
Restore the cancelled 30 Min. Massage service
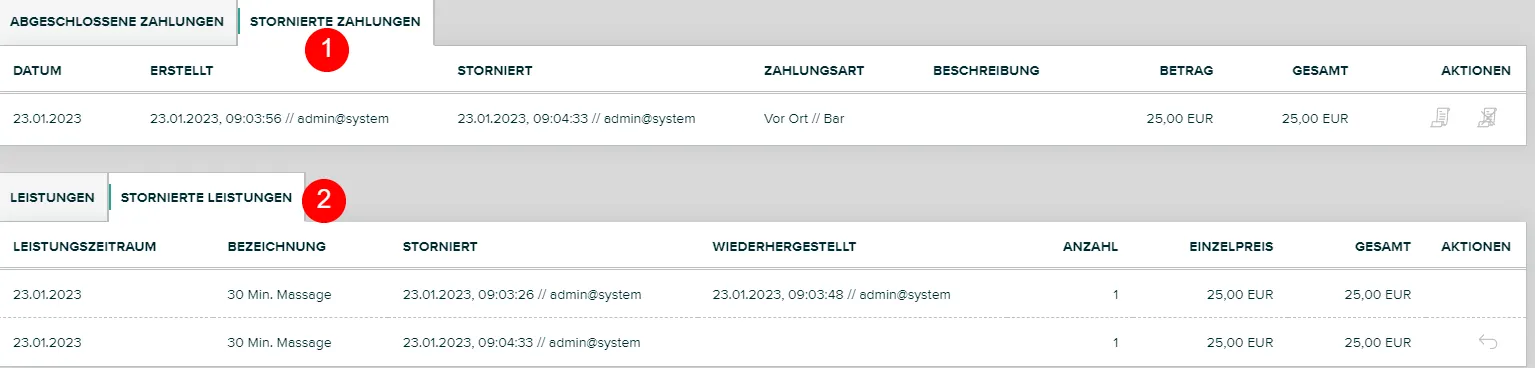click(x=1487, y=342)
